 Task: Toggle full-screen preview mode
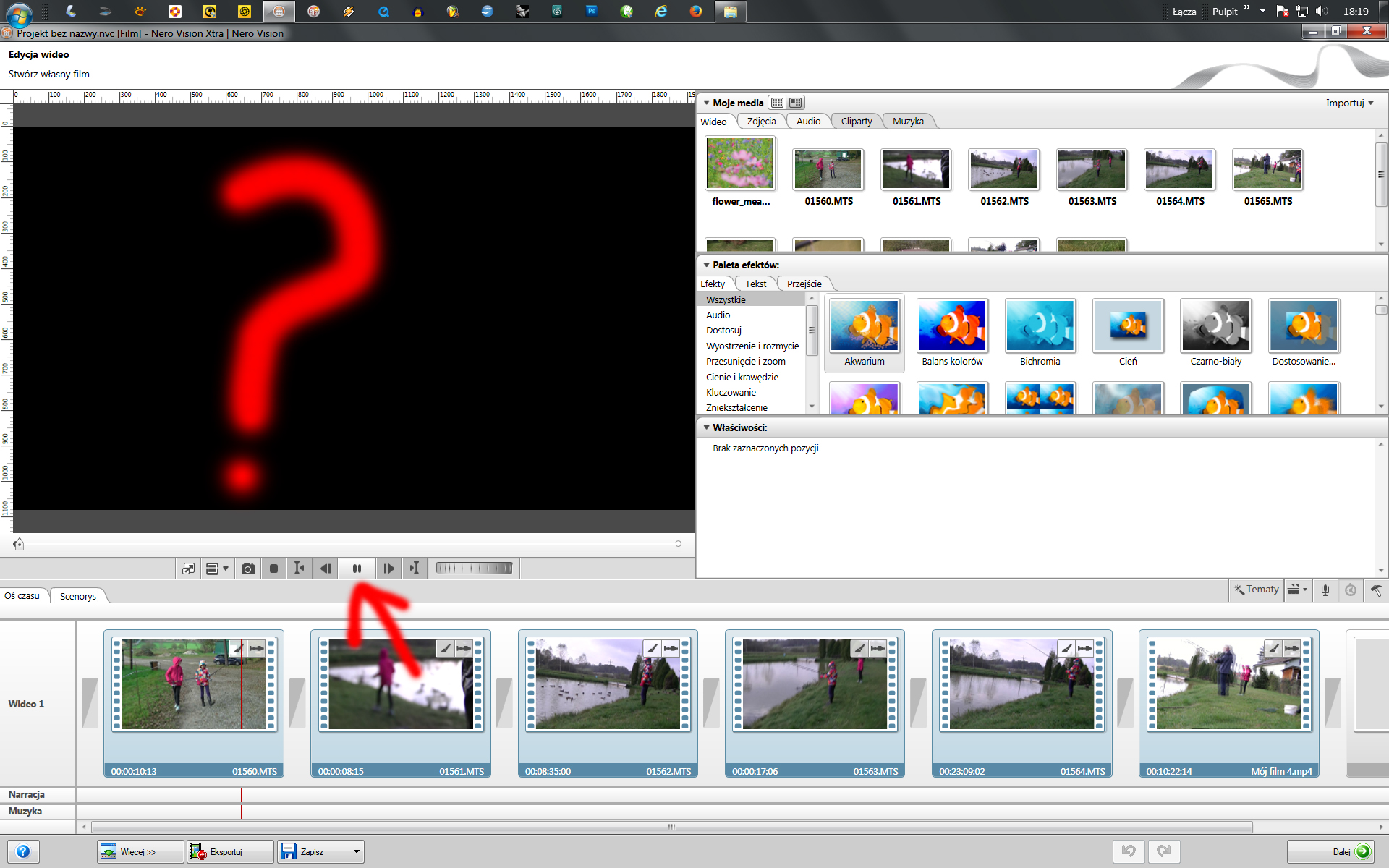(x=188, y=569)
